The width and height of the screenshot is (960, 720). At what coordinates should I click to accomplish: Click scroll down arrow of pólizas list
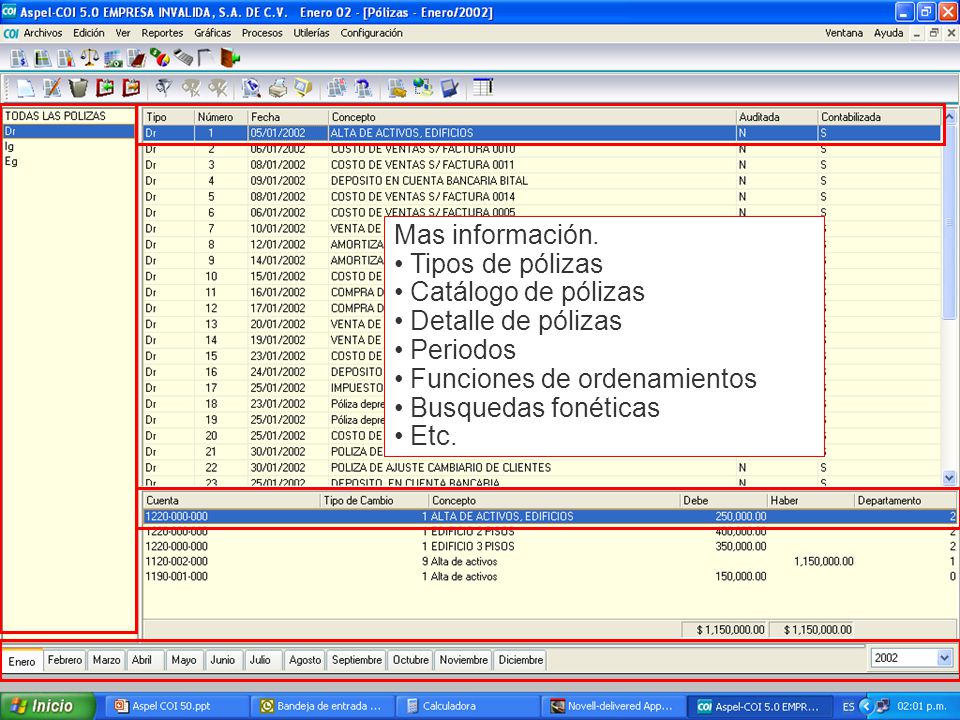tap(949, 478)
